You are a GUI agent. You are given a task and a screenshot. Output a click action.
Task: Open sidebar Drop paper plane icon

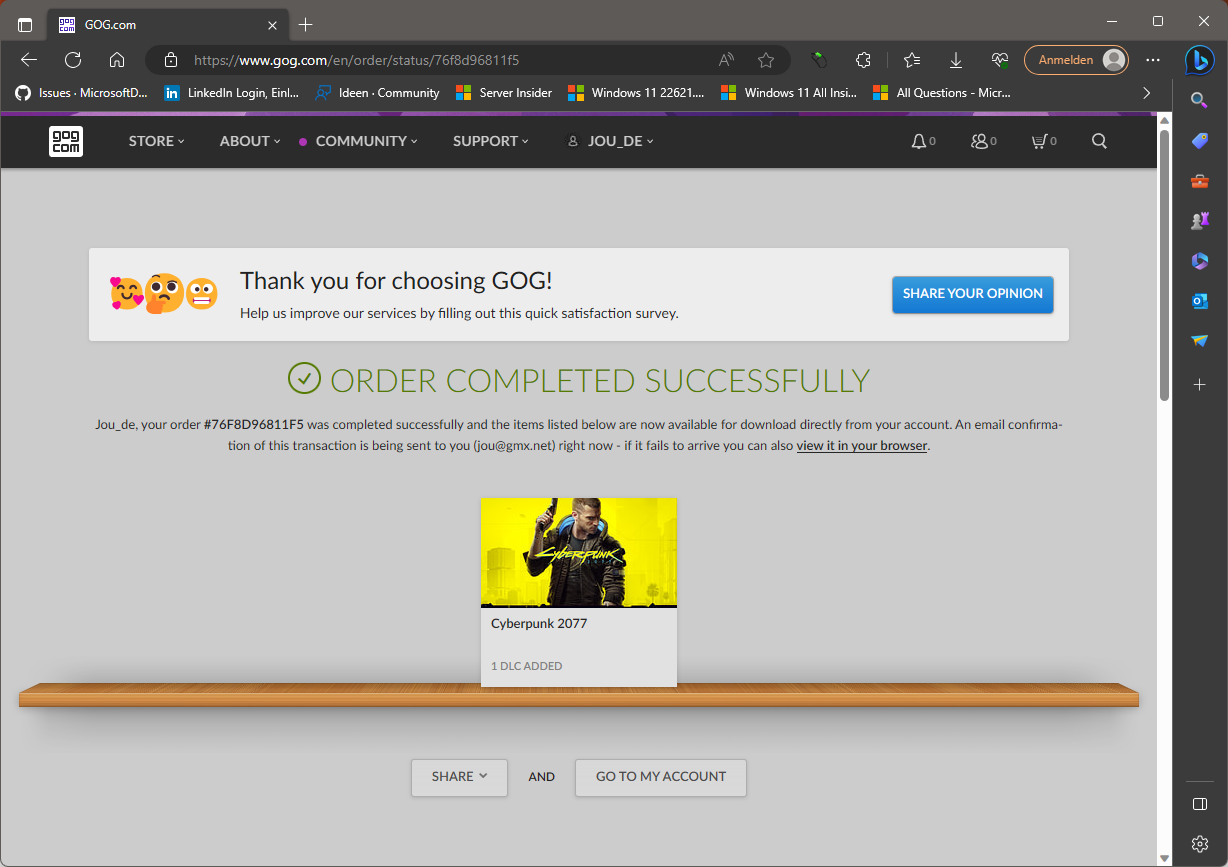(x=1200, y=341)
